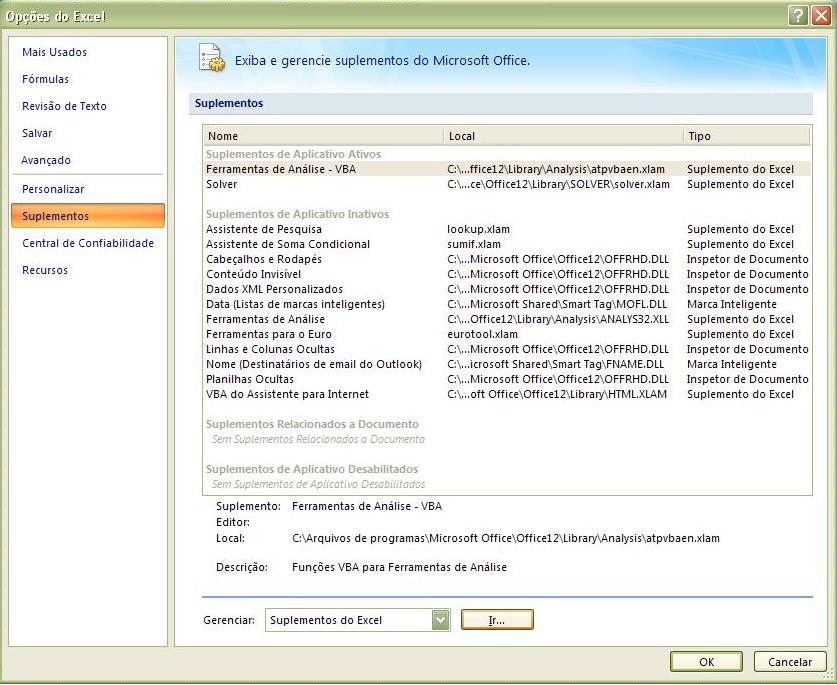Click the MOFL.DLL path cell
The height and width of the screenshot is (685, 837).
pos(557,304)
